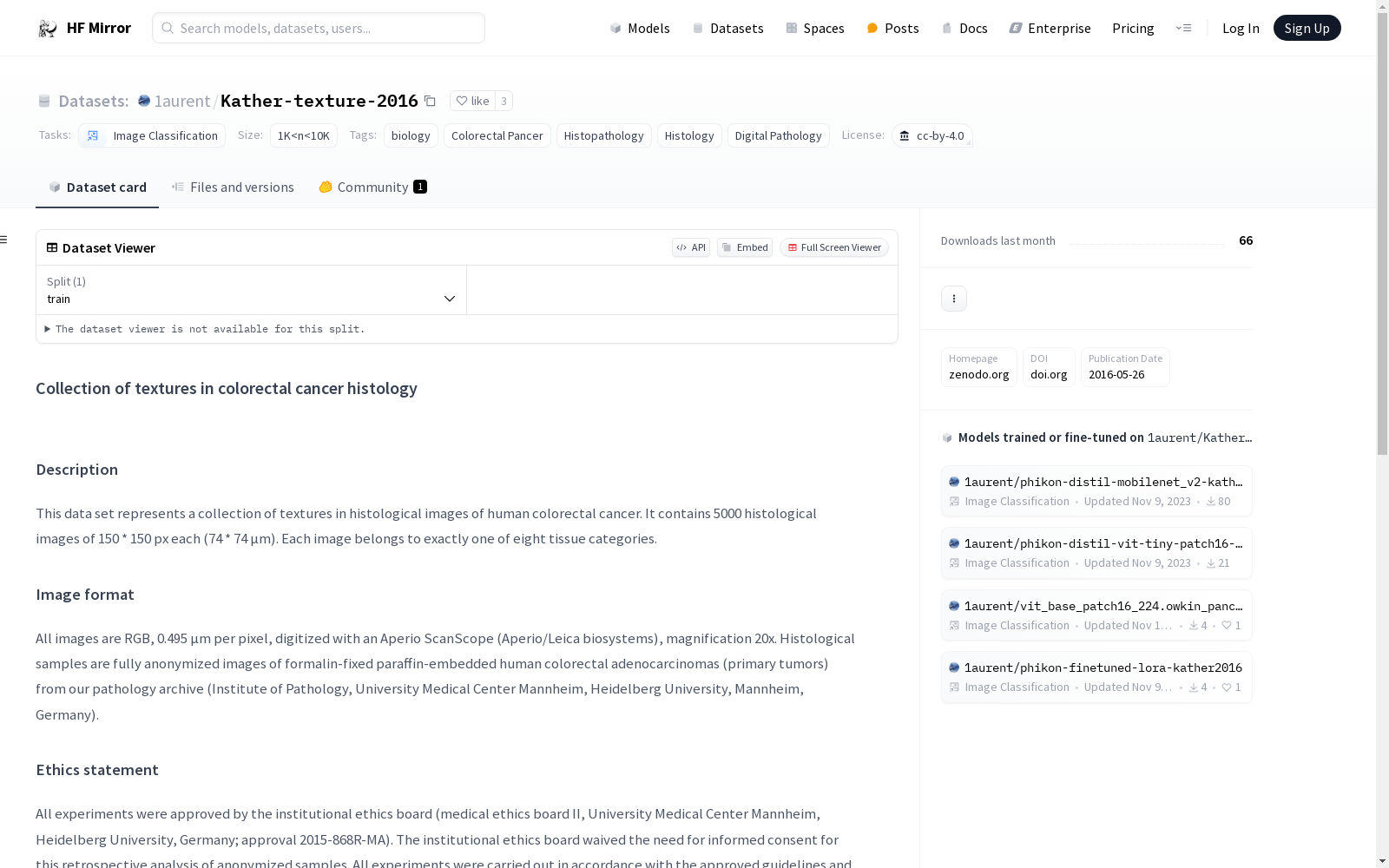
Task: Filter by size 1K<n<10K tag
Action: [304, 135]
